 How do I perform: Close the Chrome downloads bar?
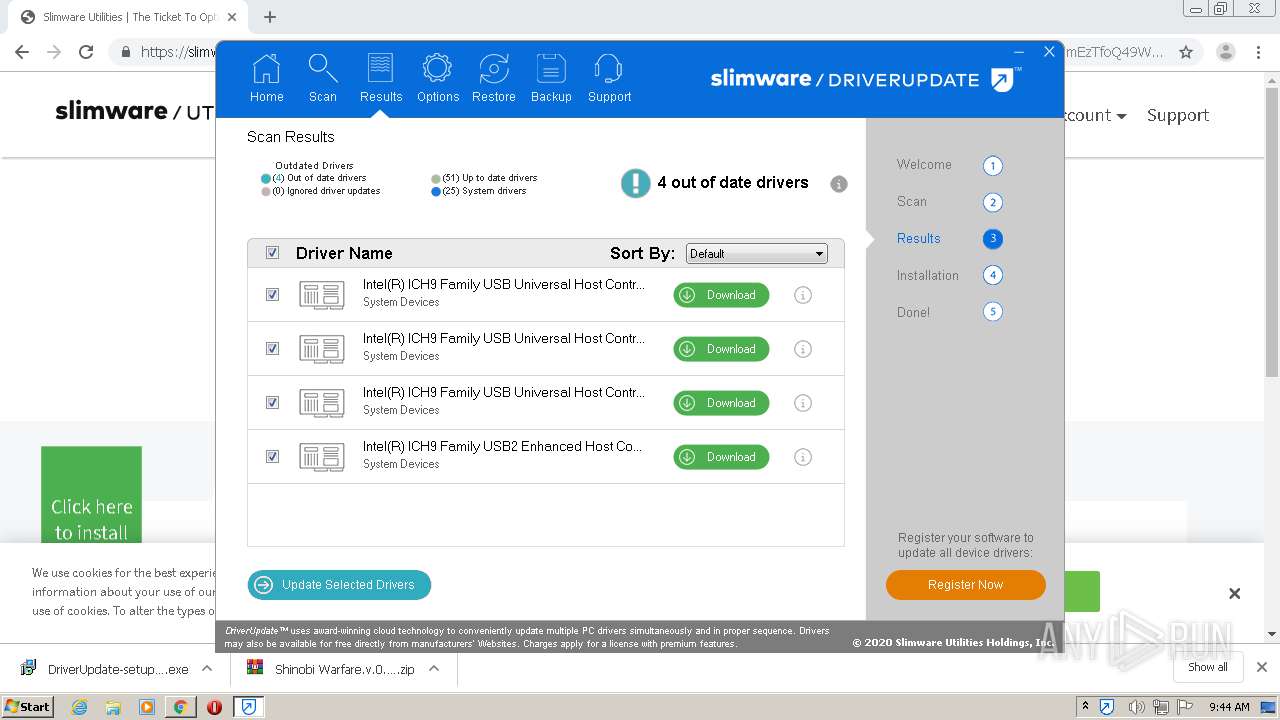1261,667
